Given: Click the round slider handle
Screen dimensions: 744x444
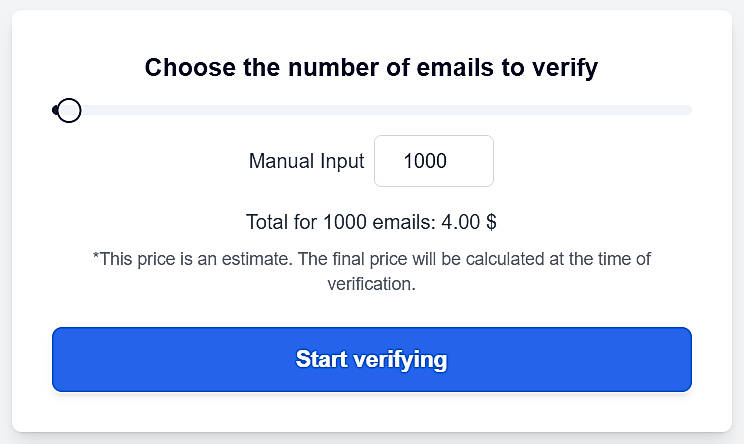Looking at the screenshot, I should pyautogui.click(x=68, y=110).
